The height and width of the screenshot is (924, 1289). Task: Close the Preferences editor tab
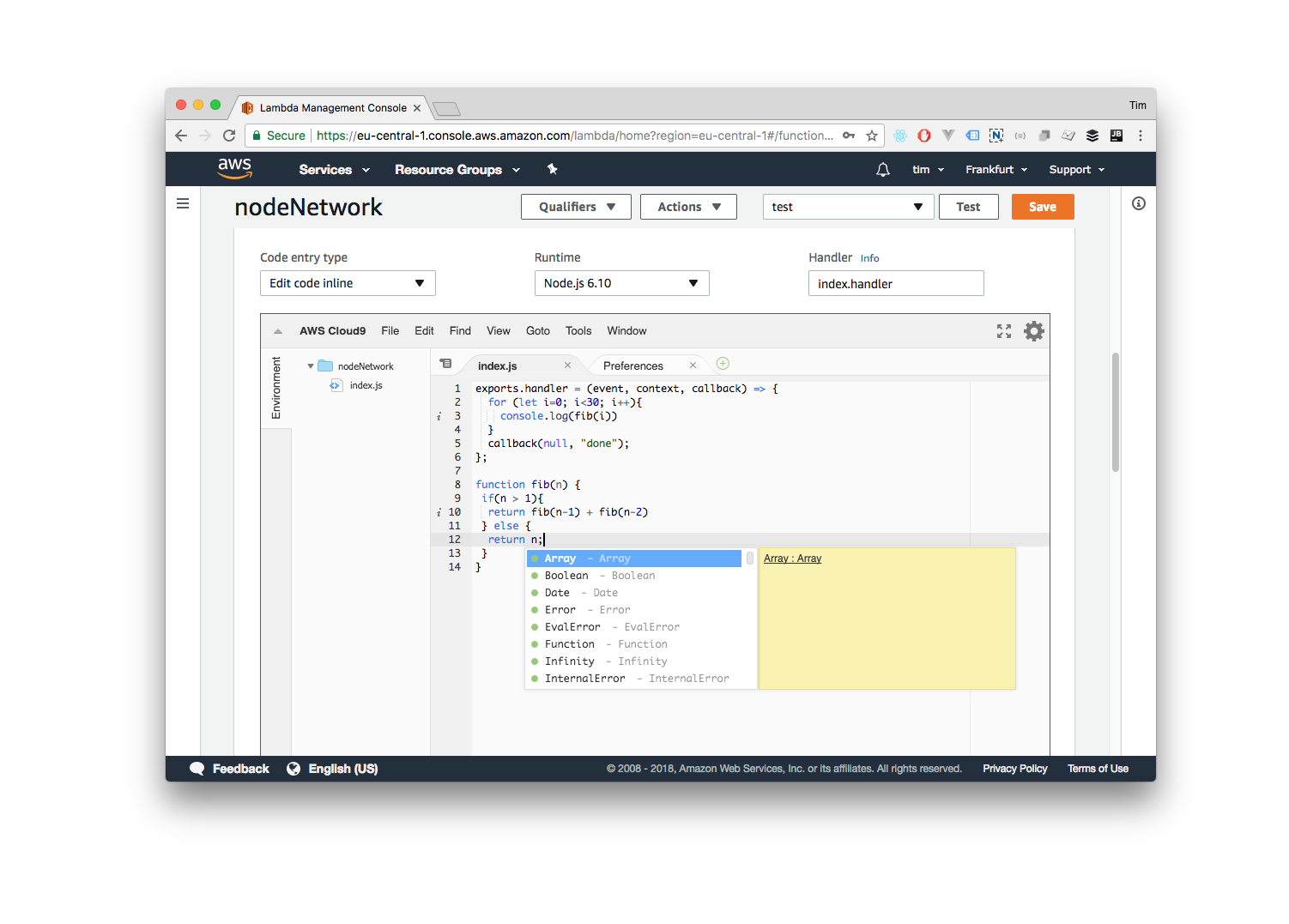point(693,365)
